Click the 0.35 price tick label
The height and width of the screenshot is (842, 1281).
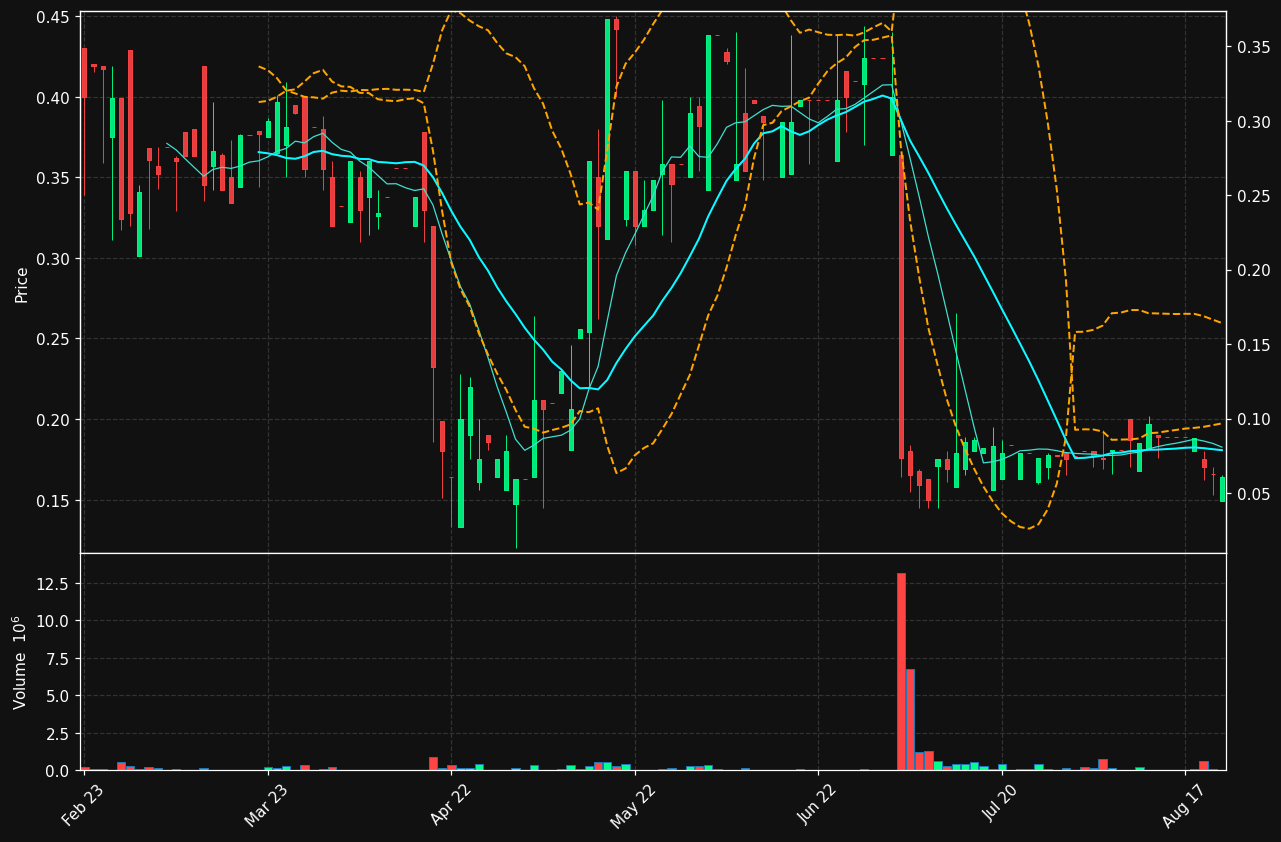click(x=54, y=178)
